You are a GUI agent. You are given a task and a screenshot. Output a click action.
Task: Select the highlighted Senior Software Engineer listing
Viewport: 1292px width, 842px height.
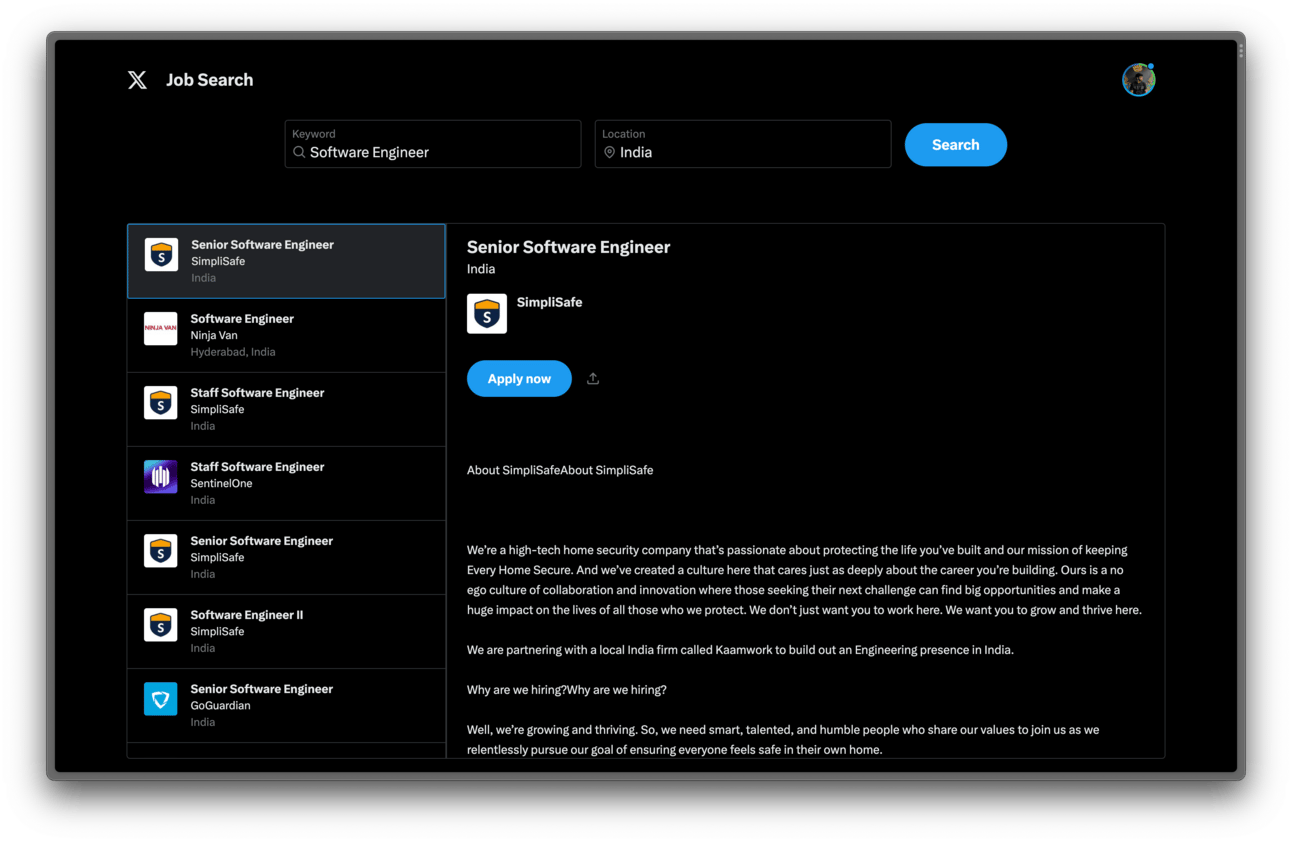point(286,261)
